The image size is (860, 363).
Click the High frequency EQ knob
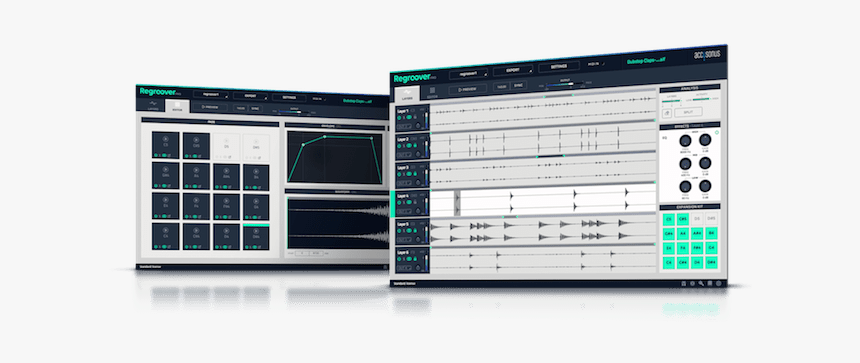(x=685, y=140)
